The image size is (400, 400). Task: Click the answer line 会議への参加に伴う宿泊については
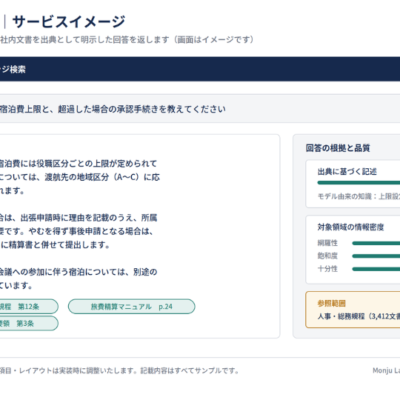(x=79, y=272)
